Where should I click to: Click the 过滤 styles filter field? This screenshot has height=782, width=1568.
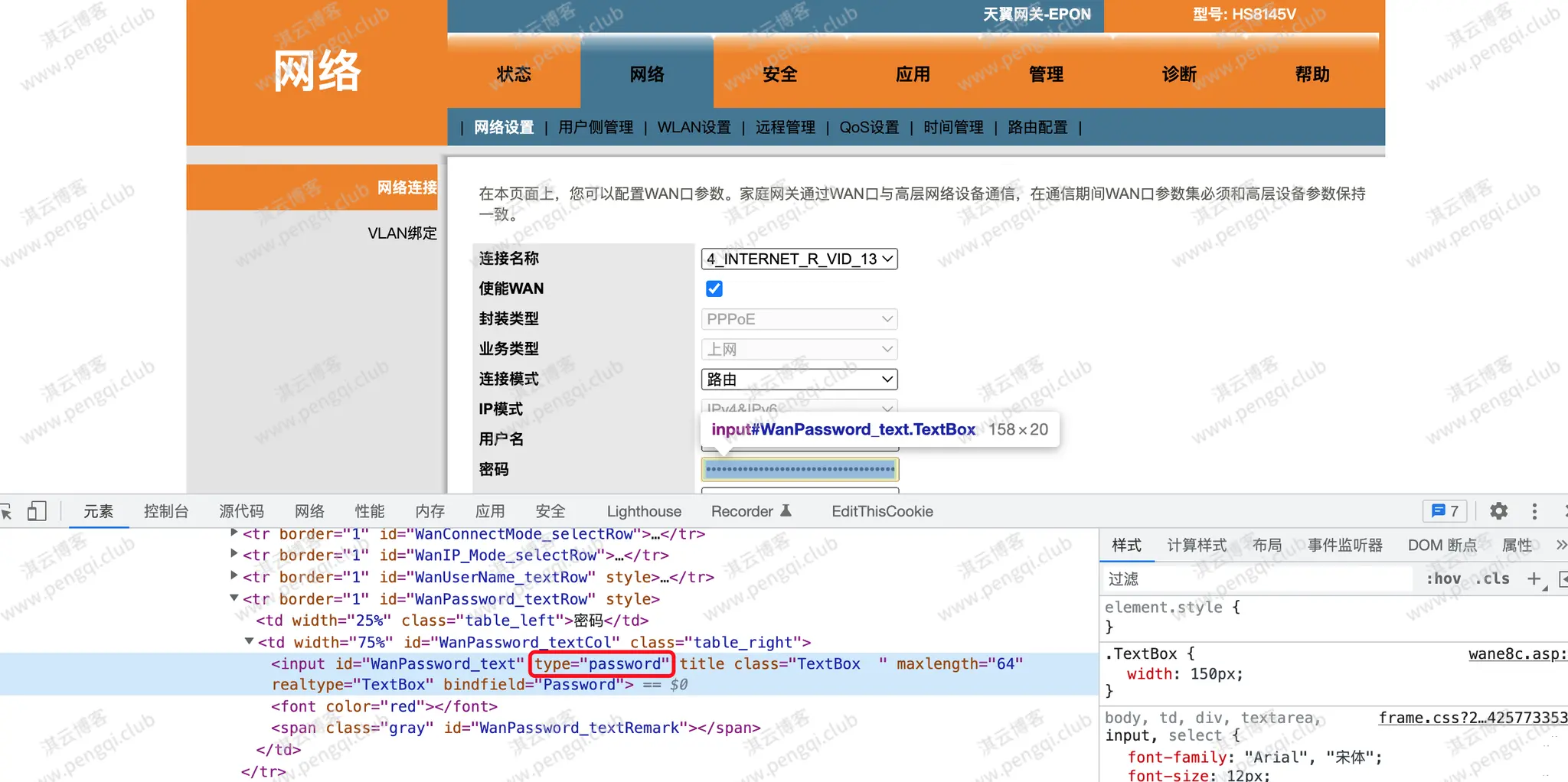1257,579
